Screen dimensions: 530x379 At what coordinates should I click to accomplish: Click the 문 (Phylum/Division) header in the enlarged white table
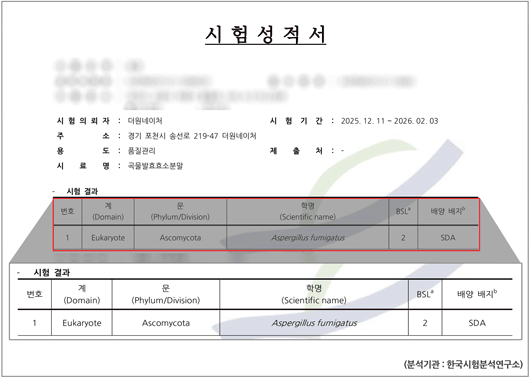click(166, 294)
